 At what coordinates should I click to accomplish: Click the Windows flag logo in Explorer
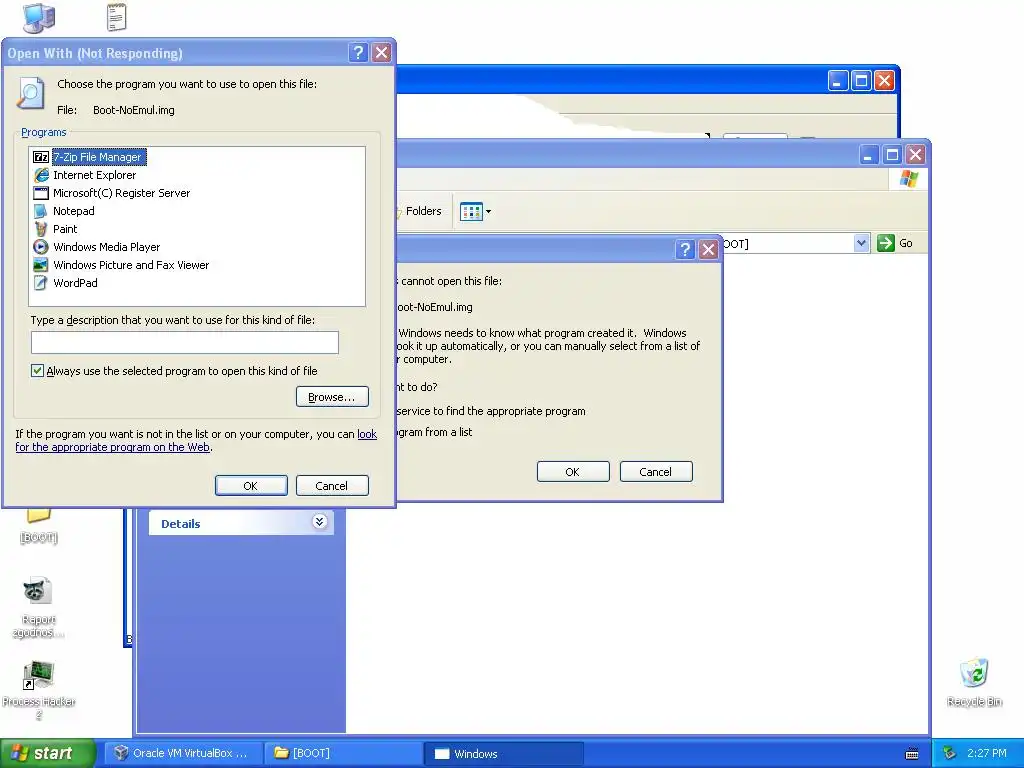click(908, 178)
